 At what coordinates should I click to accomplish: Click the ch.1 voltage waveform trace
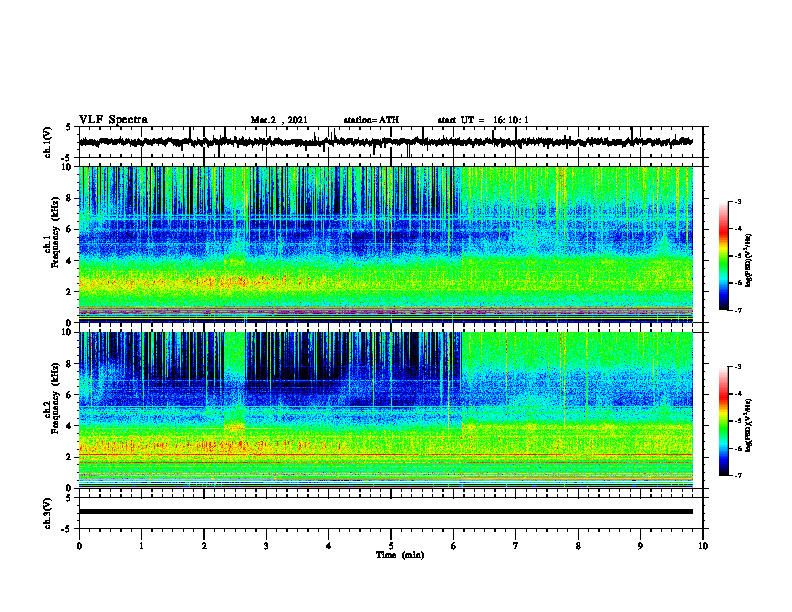(385, 142)
